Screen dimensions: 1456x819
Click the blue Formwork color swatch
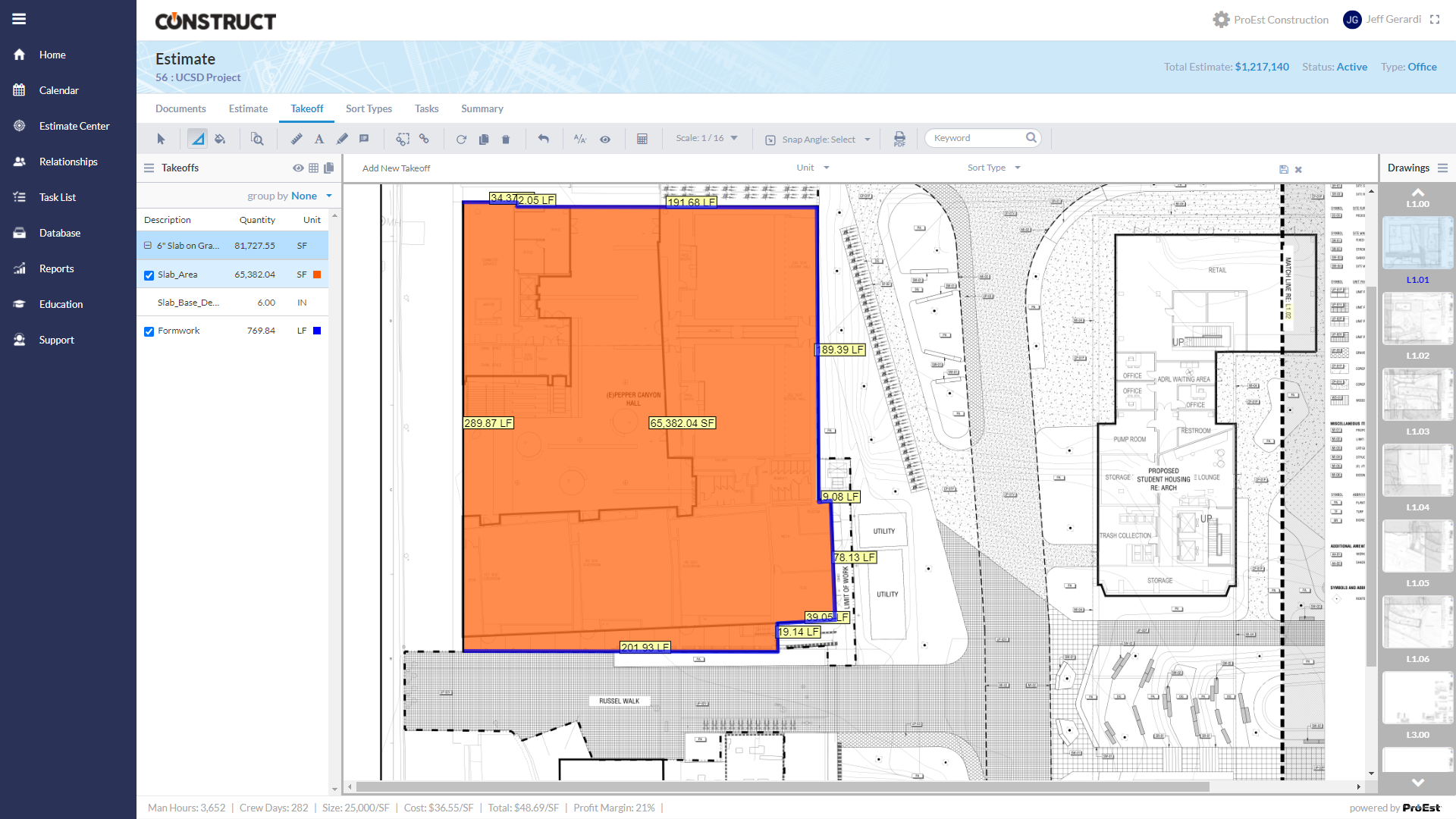(317, 331)
